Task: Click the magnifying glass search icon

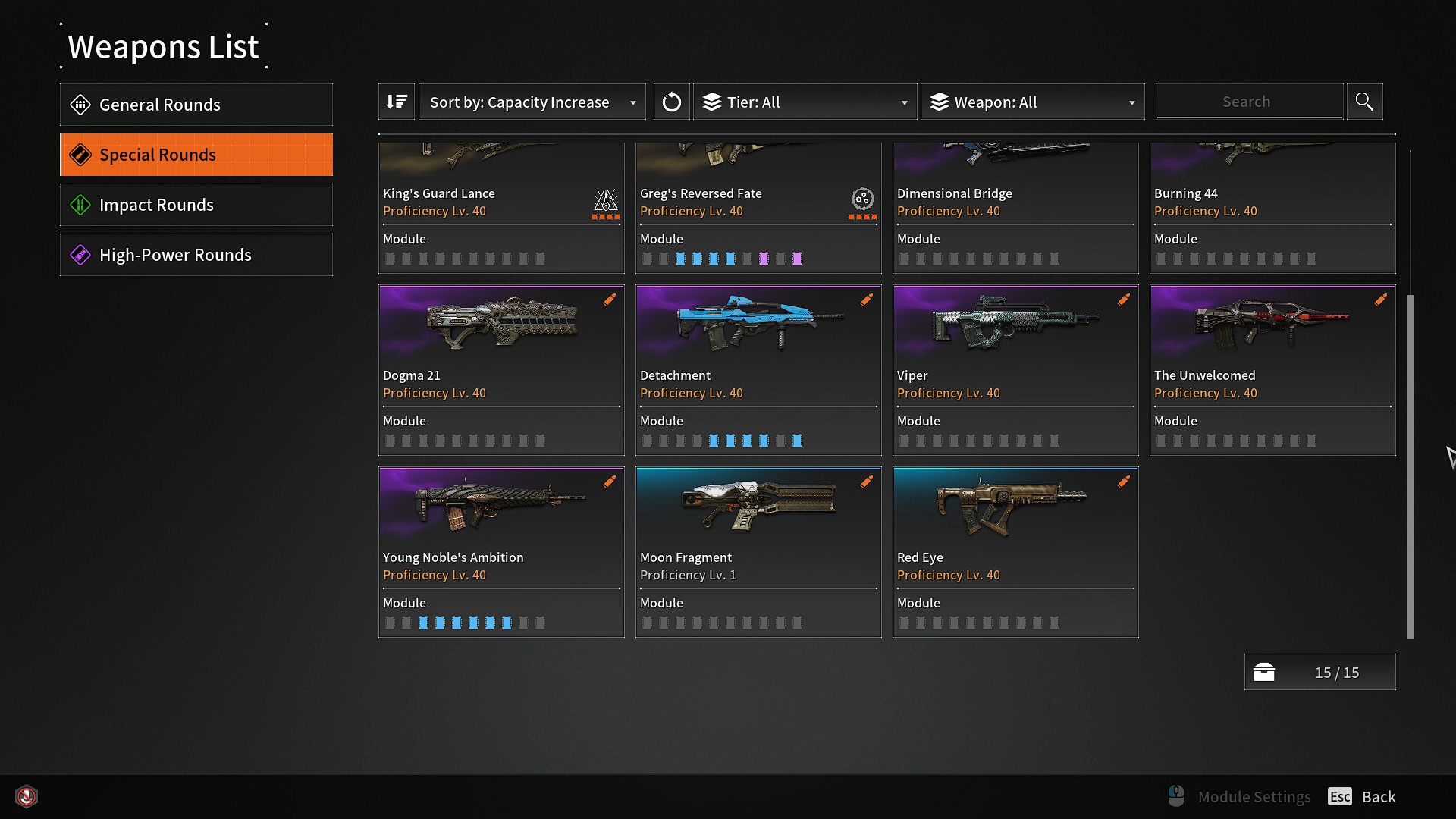Action: coord(1364,102)
